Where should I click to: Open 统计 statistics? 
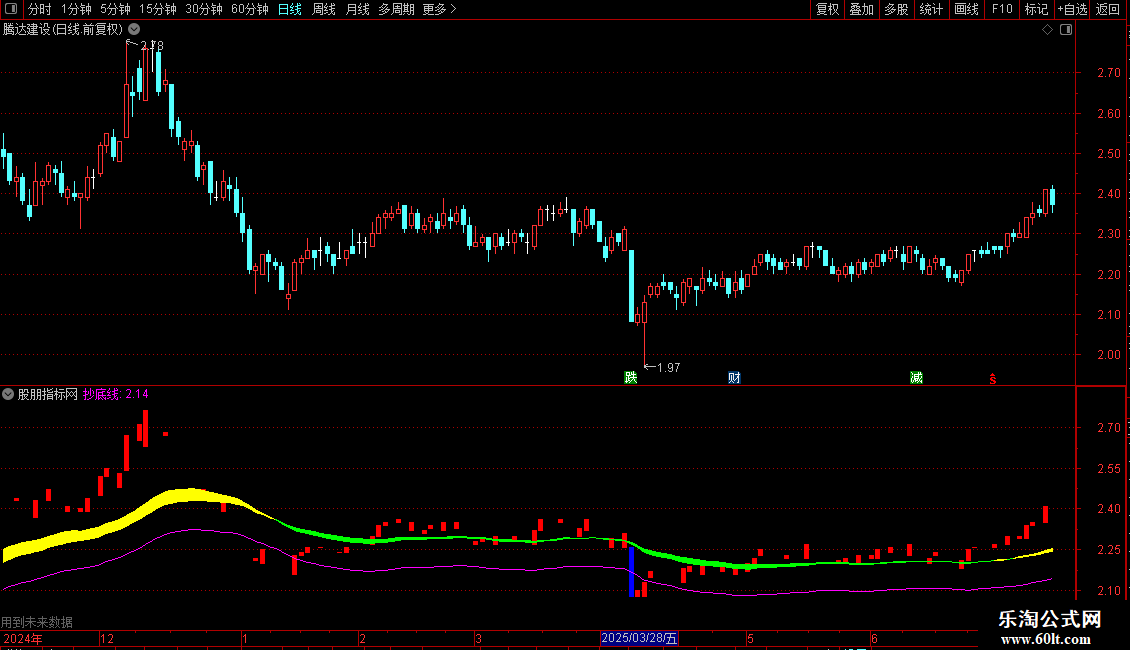pos(931,9)
